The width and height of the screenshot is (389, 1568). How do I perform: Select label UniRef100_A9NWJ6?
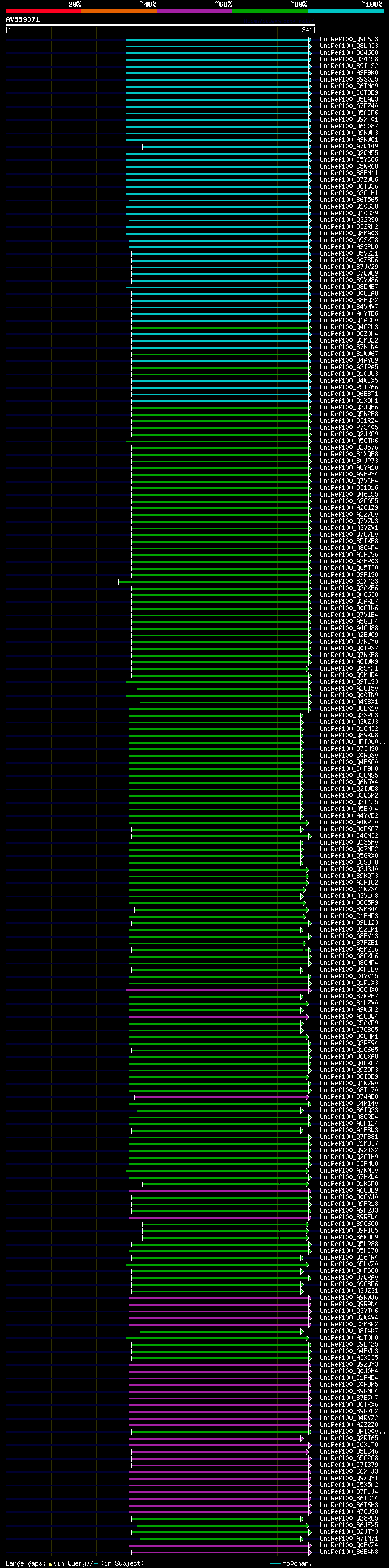tap(349, 1298)
